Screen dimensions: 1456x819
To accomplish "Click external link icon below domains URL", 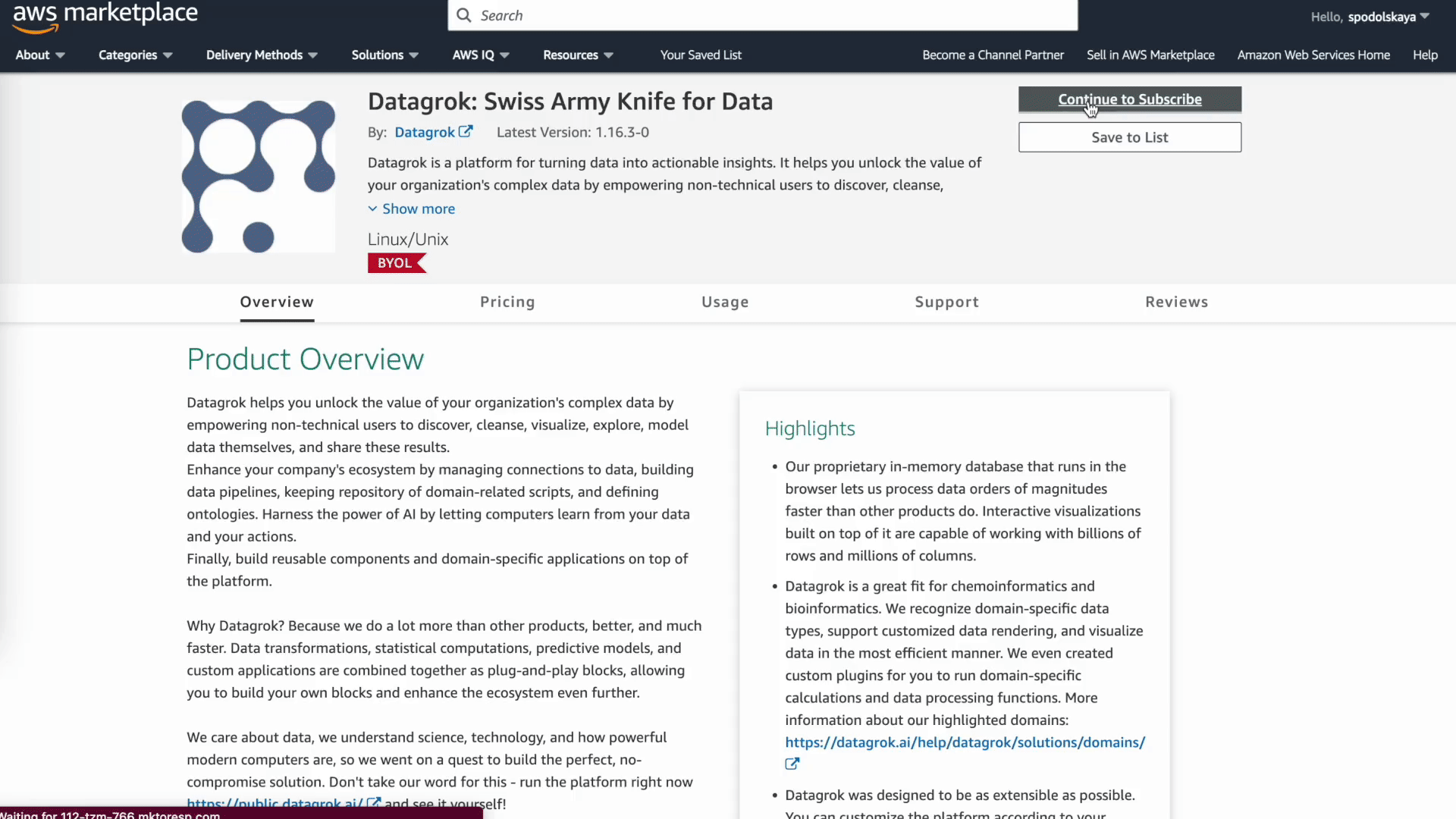I will tap(792, 764).
